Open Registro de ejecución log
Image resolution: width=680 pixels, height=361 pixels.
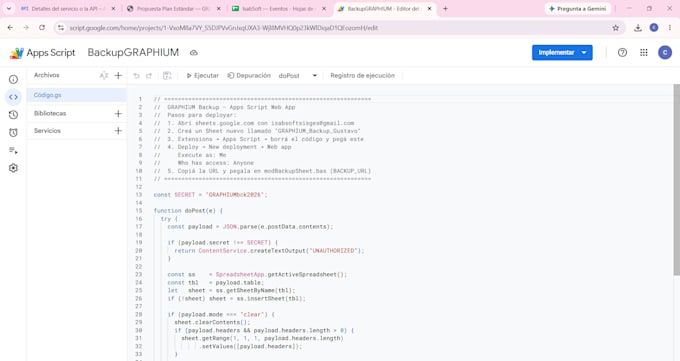click(x=363, y=75)
